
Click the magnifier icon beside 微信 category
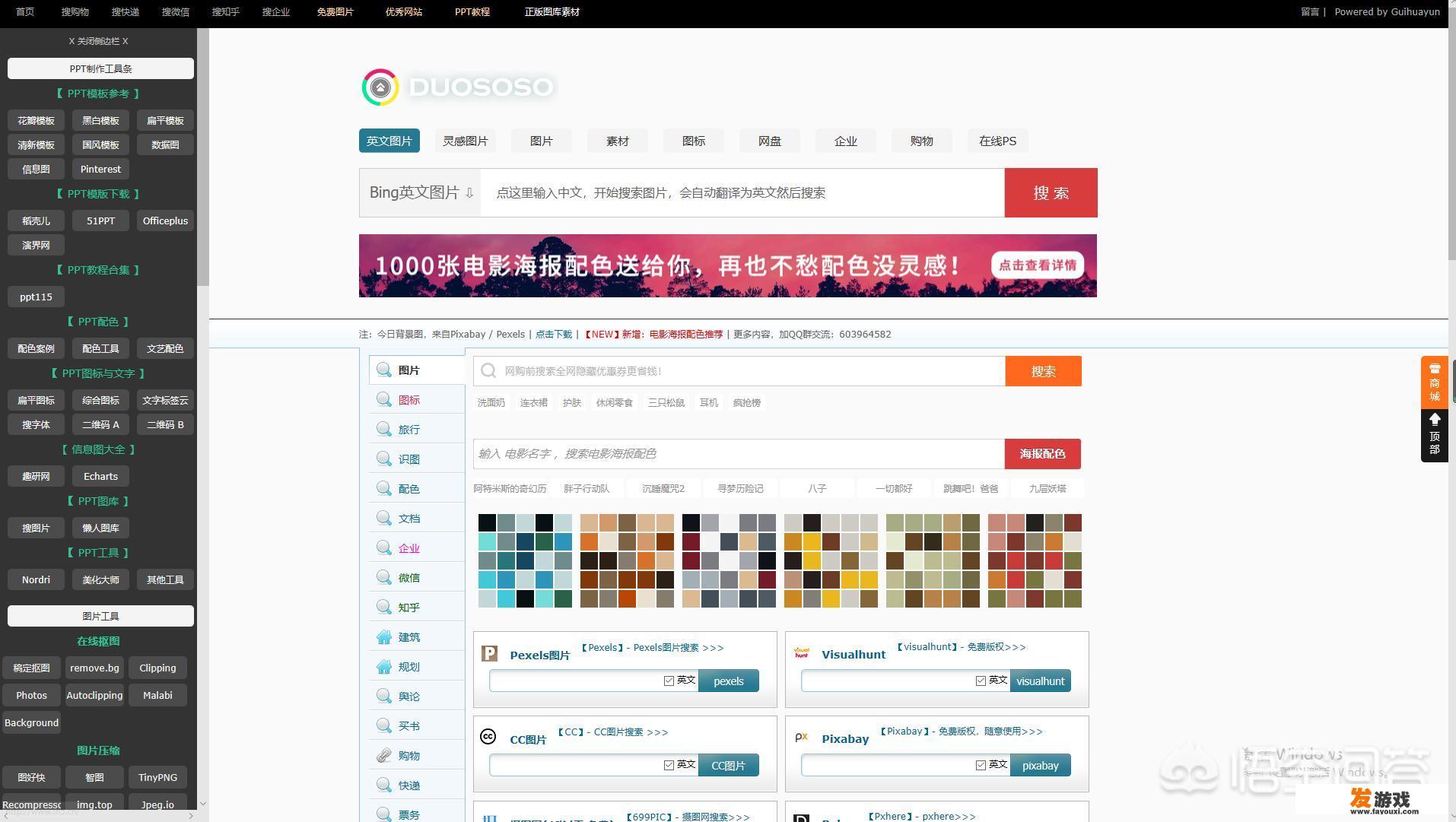pyautogui.click(x=384, y=577)
